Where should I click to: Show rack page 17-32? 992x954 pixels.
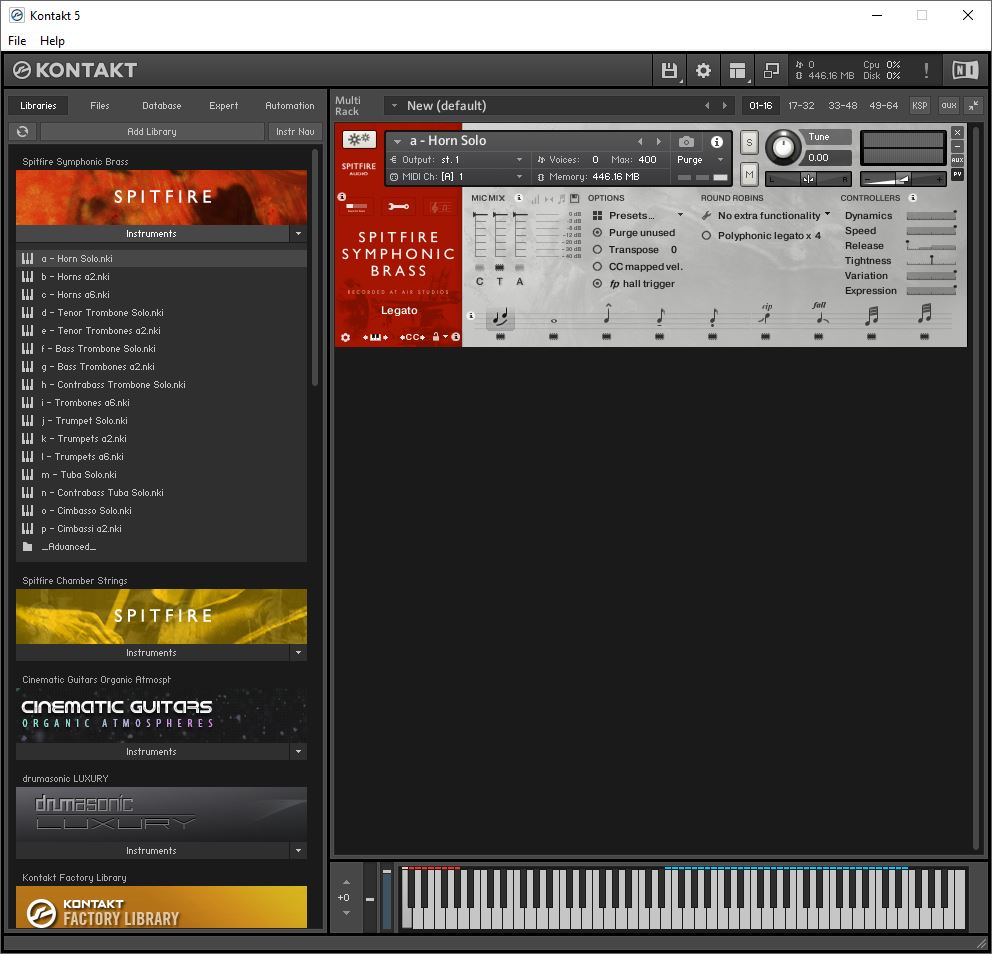[x=801, y=106]
